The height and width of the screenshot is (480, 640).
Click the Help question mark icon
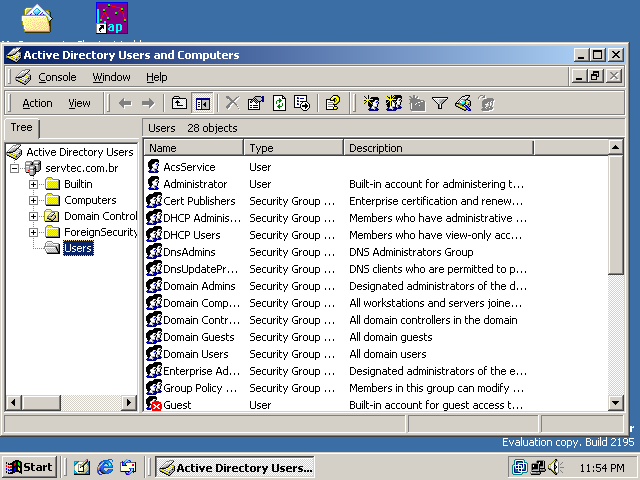click(x=333, y=103)
